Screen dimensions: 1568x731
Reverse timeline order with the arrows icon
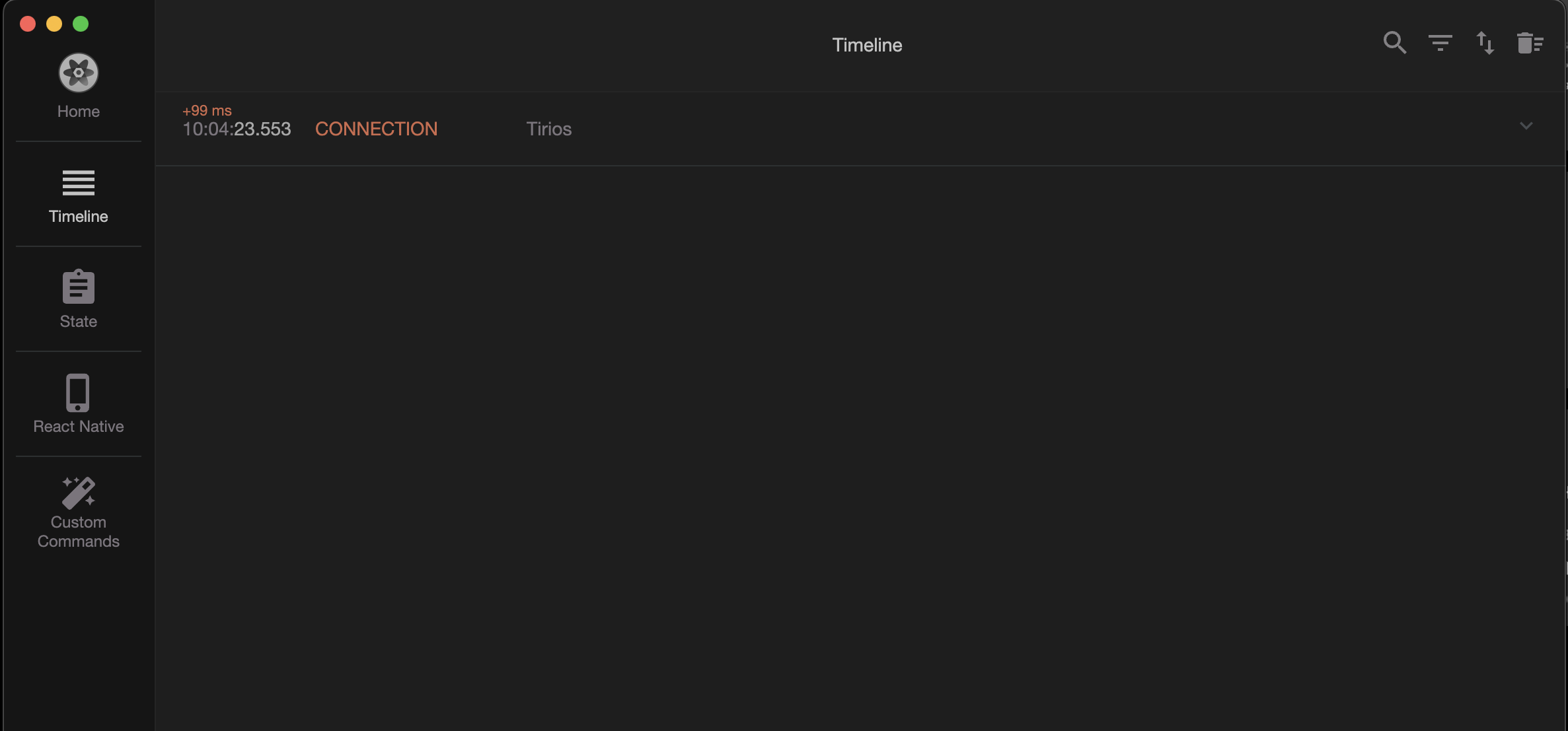click(x=1485, y=43)
